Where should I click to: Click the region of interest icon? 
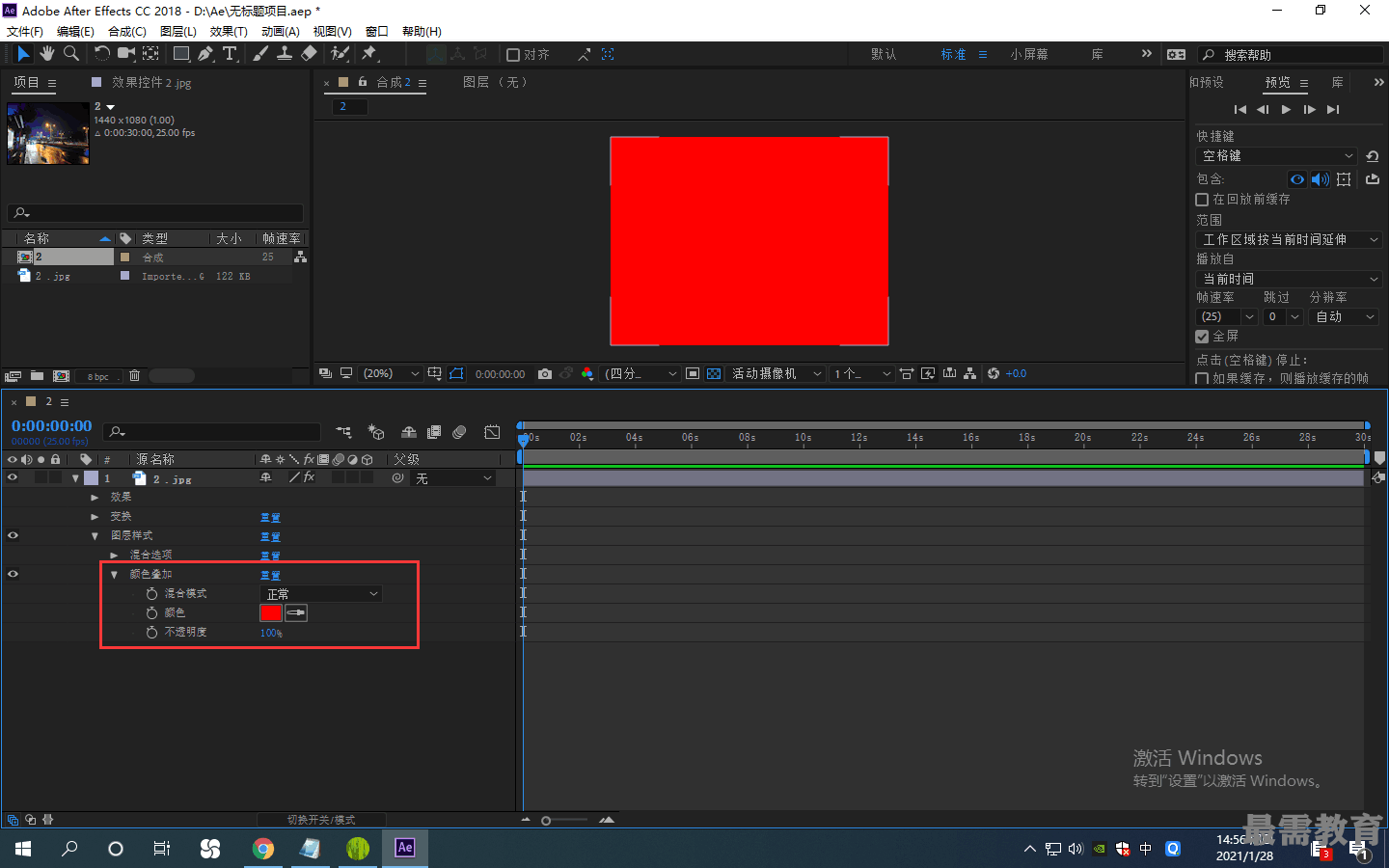(x=693, y=374)
